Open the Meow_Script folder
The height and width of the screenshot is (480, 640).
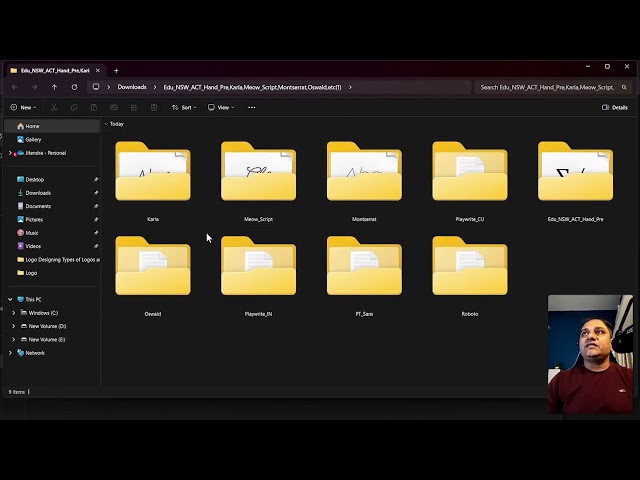click(x=258, y=171)
